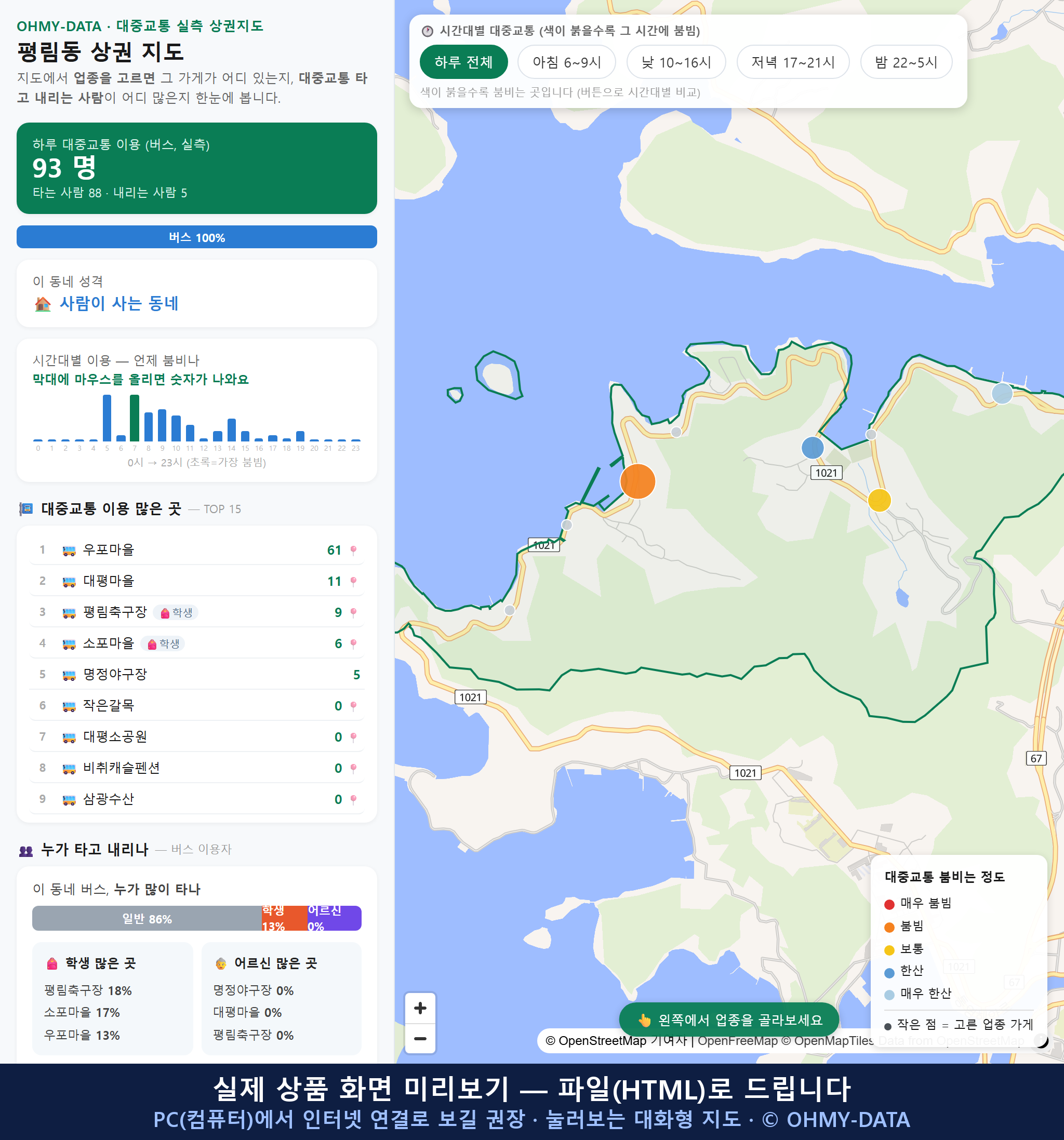
Task: Click the bus icon next to 평림축구장
Action: pyautogui.click(x=69, y=612)
